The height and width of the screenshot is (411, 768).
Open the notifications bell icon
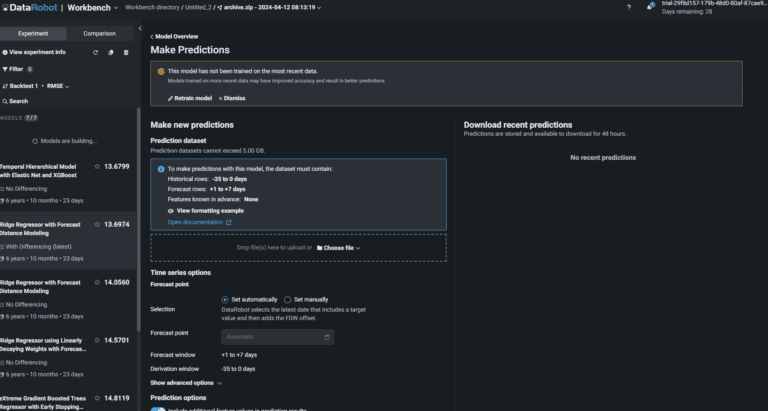[x=651, y=7]
